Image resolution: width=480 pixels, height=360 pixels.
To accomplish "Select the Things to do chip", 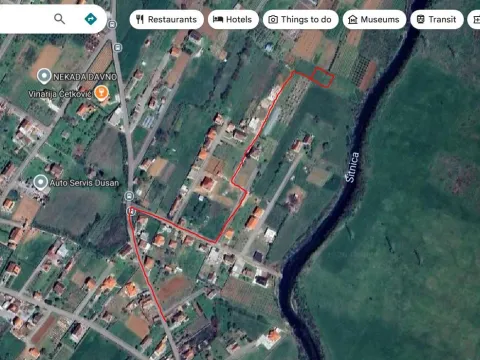I will 301,20.
